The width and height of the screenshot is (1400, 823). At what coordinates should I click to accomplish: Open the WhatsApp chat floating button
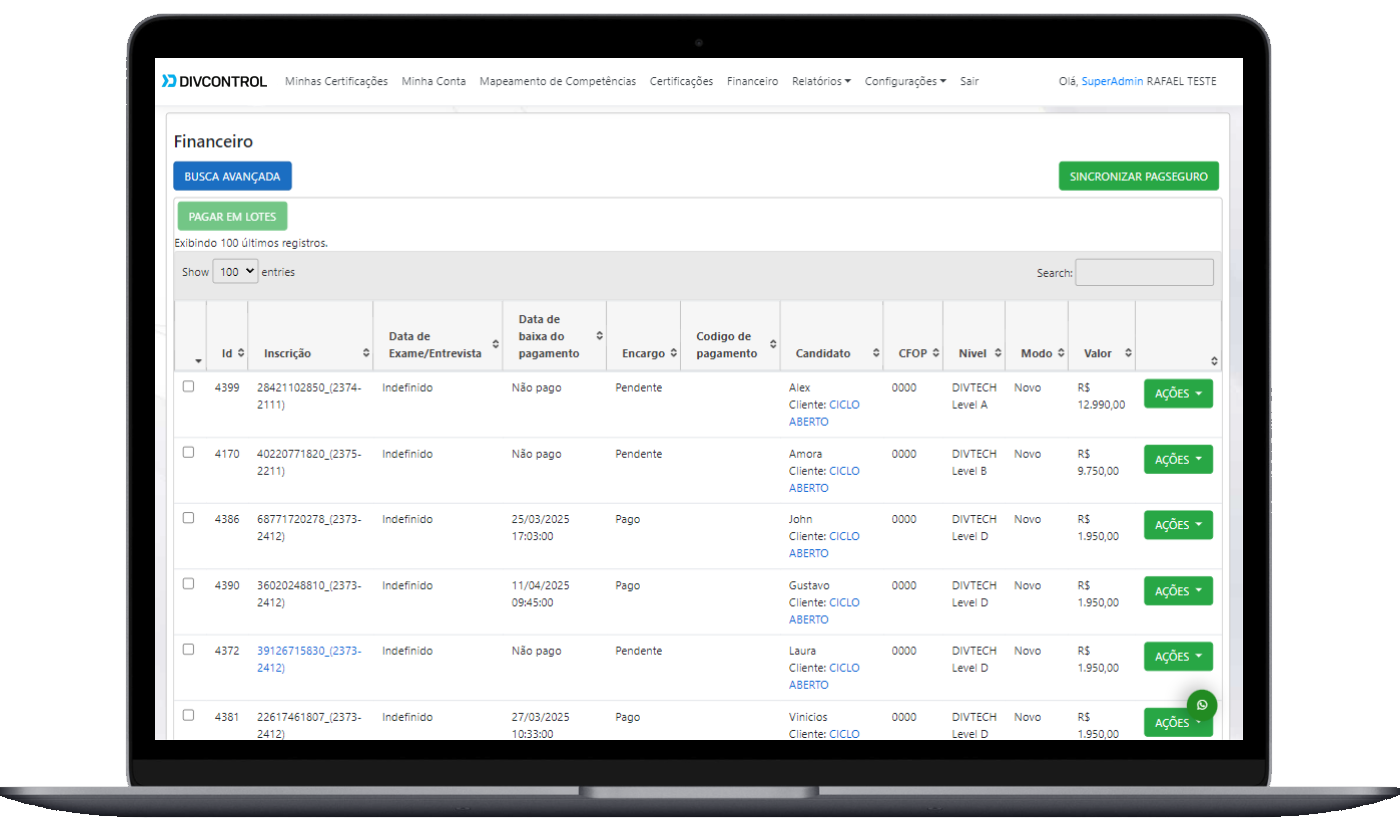[x=1202, y=705]
